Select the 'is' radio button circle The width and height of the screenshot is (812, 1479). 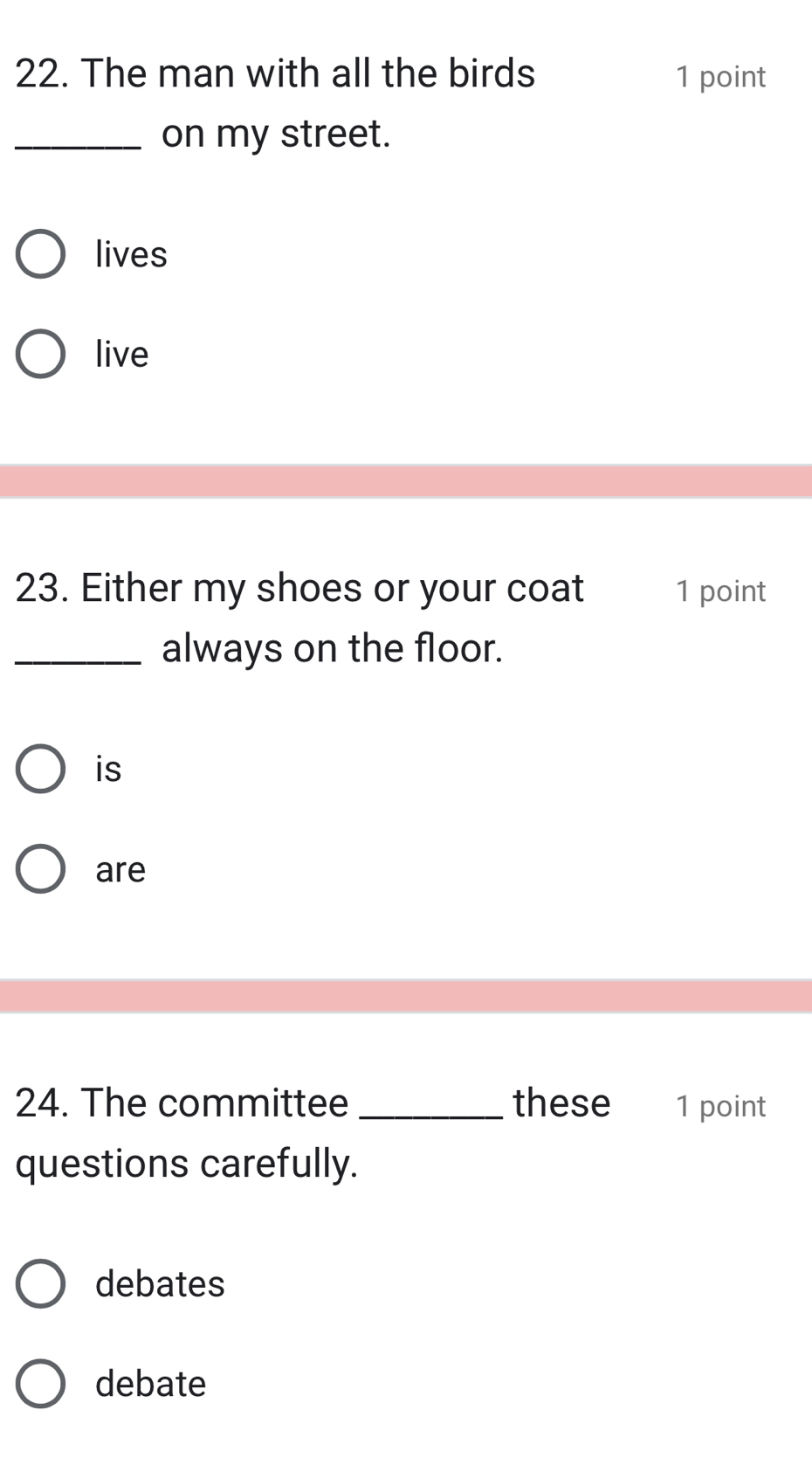[40, 769]
